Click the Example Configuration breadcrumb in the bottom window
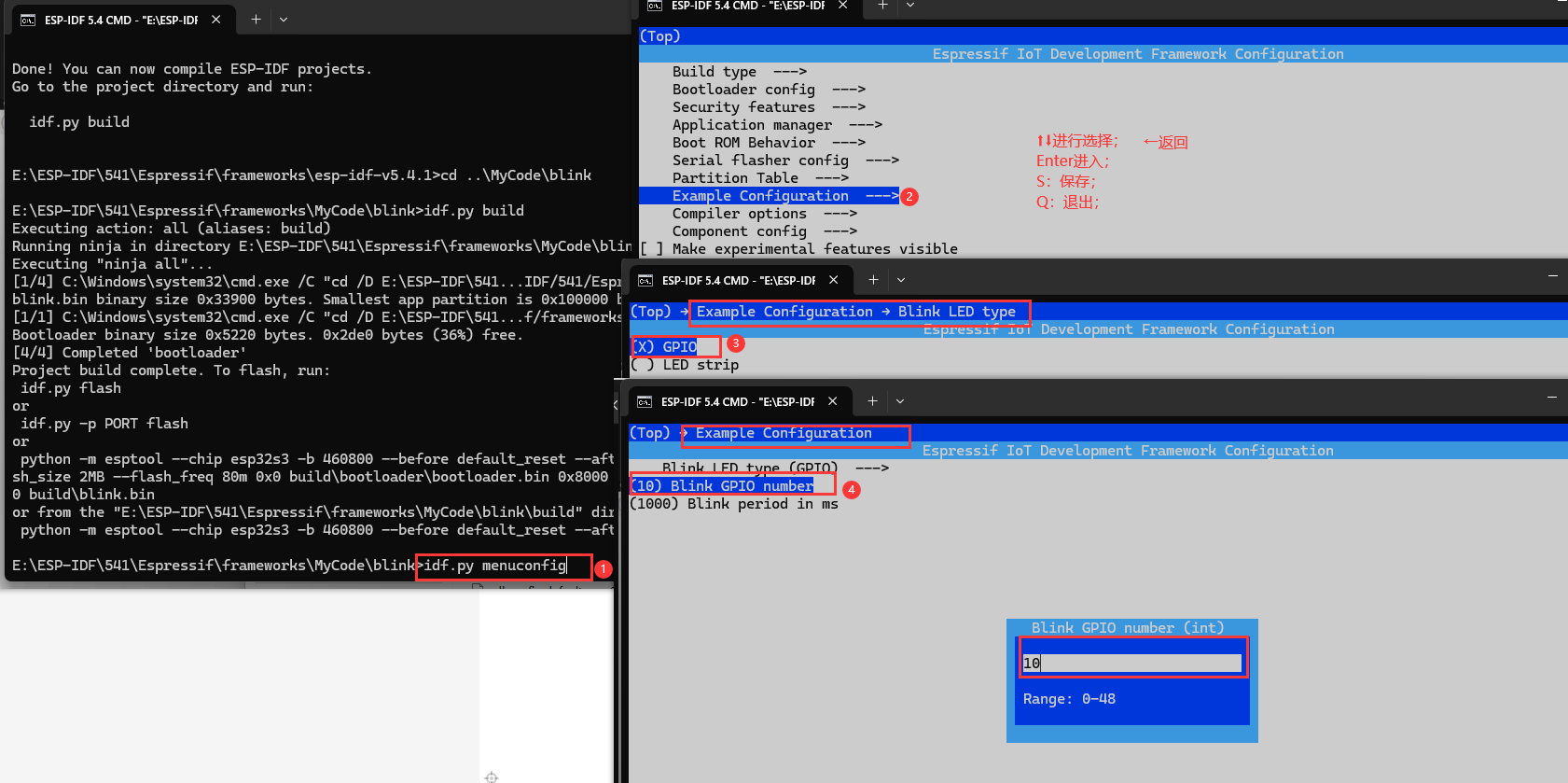 [x=784, y=433]
